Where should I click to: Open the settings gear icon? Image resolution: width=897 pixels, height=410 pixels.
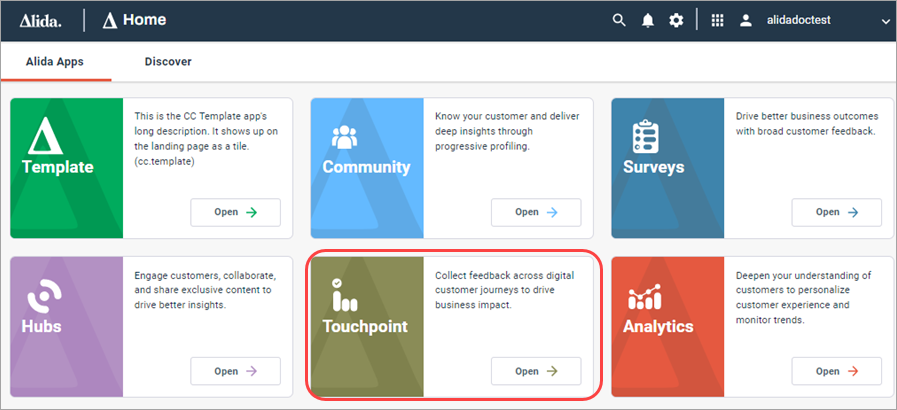coord(676,21)
